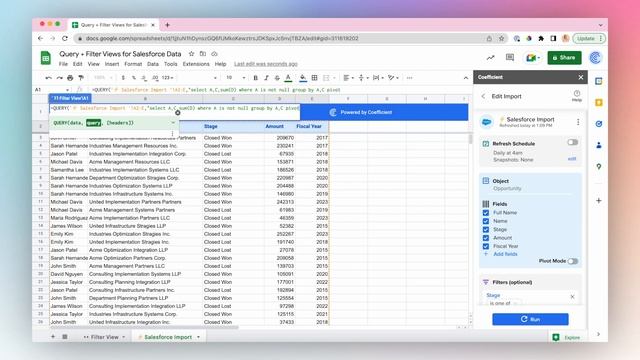Screen dimensions: 640x360
Task: Select the paint format tool
Action: tap(81, 78)
